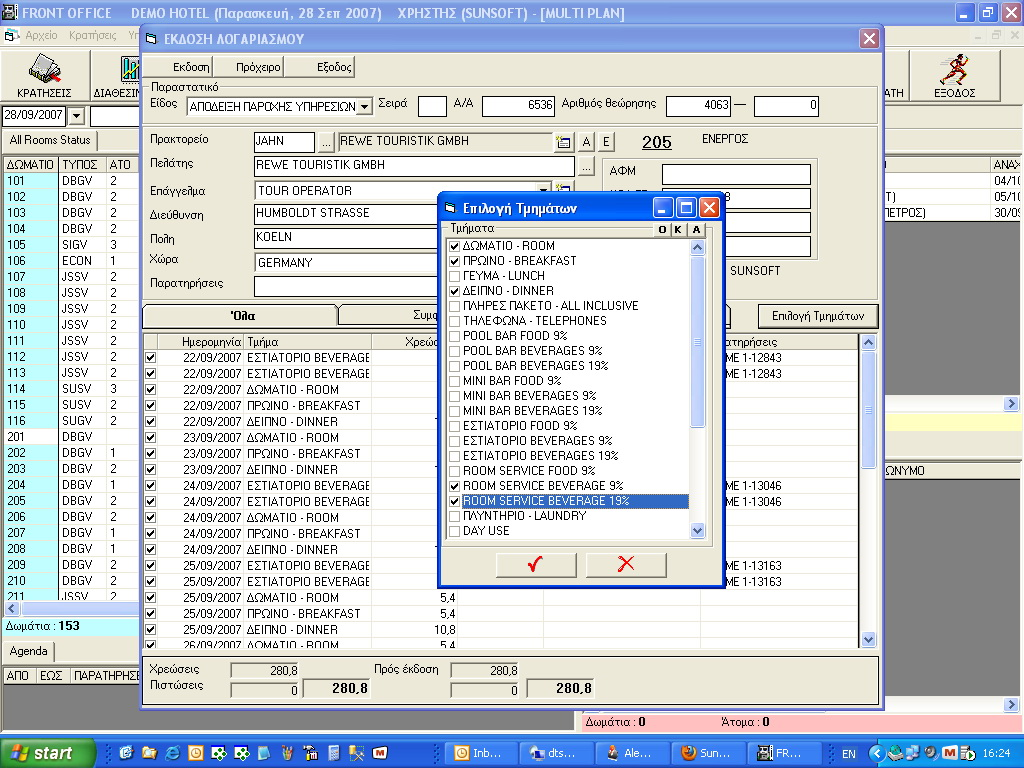Click the ΕΞΟΔΟΣ running man exit icon
1024x768 pixels.
point(954,76)
